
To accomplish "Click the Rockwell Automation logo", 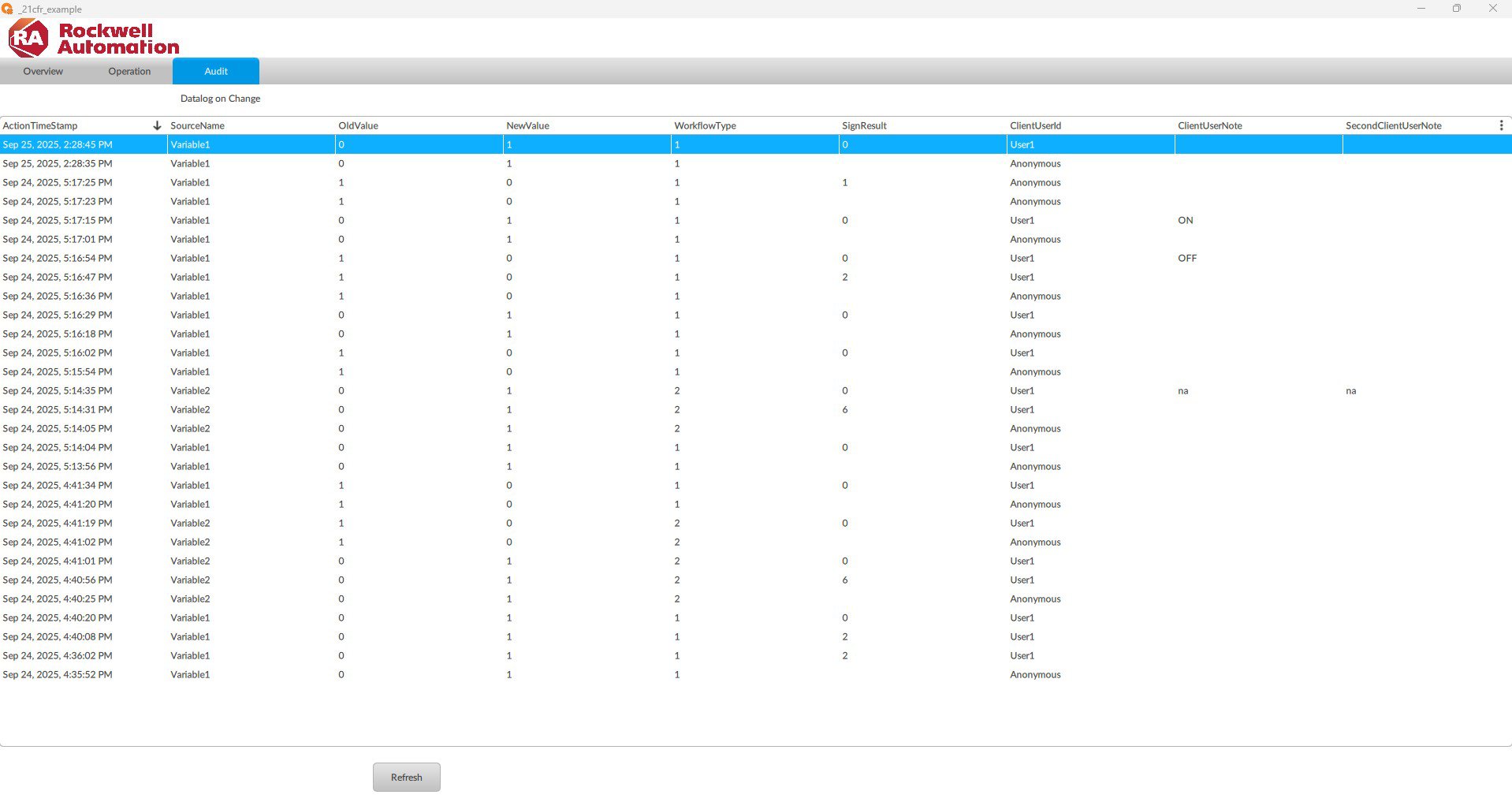I will tap(92, 37).
